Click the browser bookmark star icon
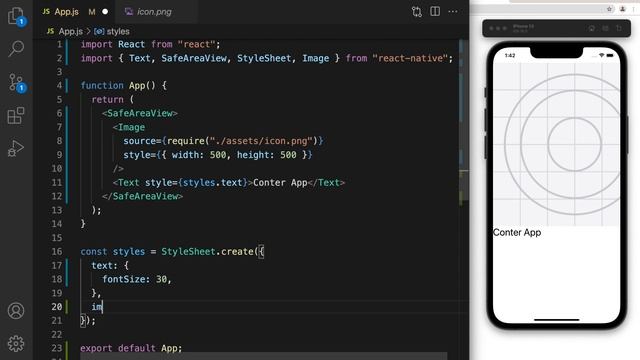The height and width of the screenshot is (360, 640). pos(609,9)
